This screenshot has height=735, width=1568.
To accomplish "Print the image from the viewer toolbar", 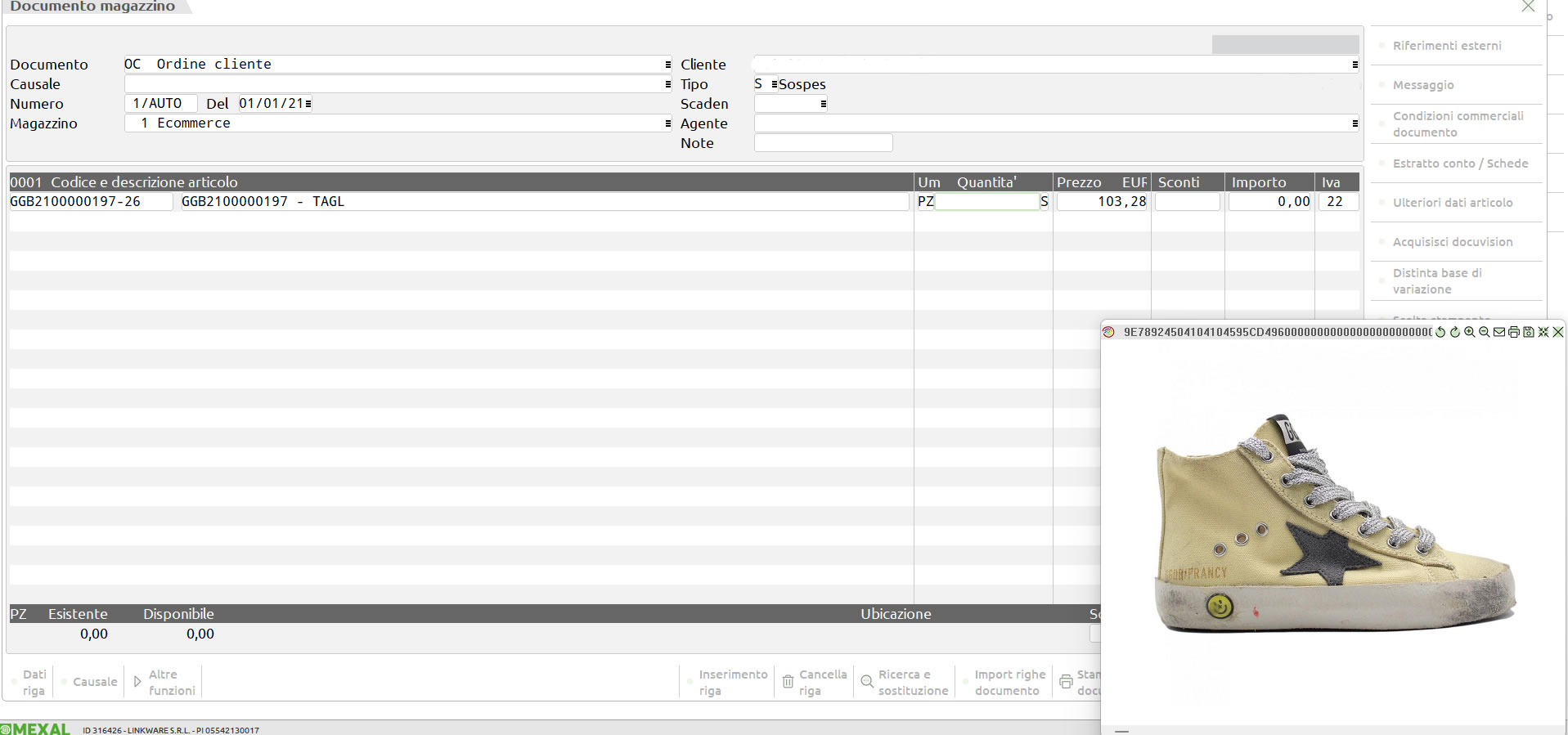I will pos(1514,332).
